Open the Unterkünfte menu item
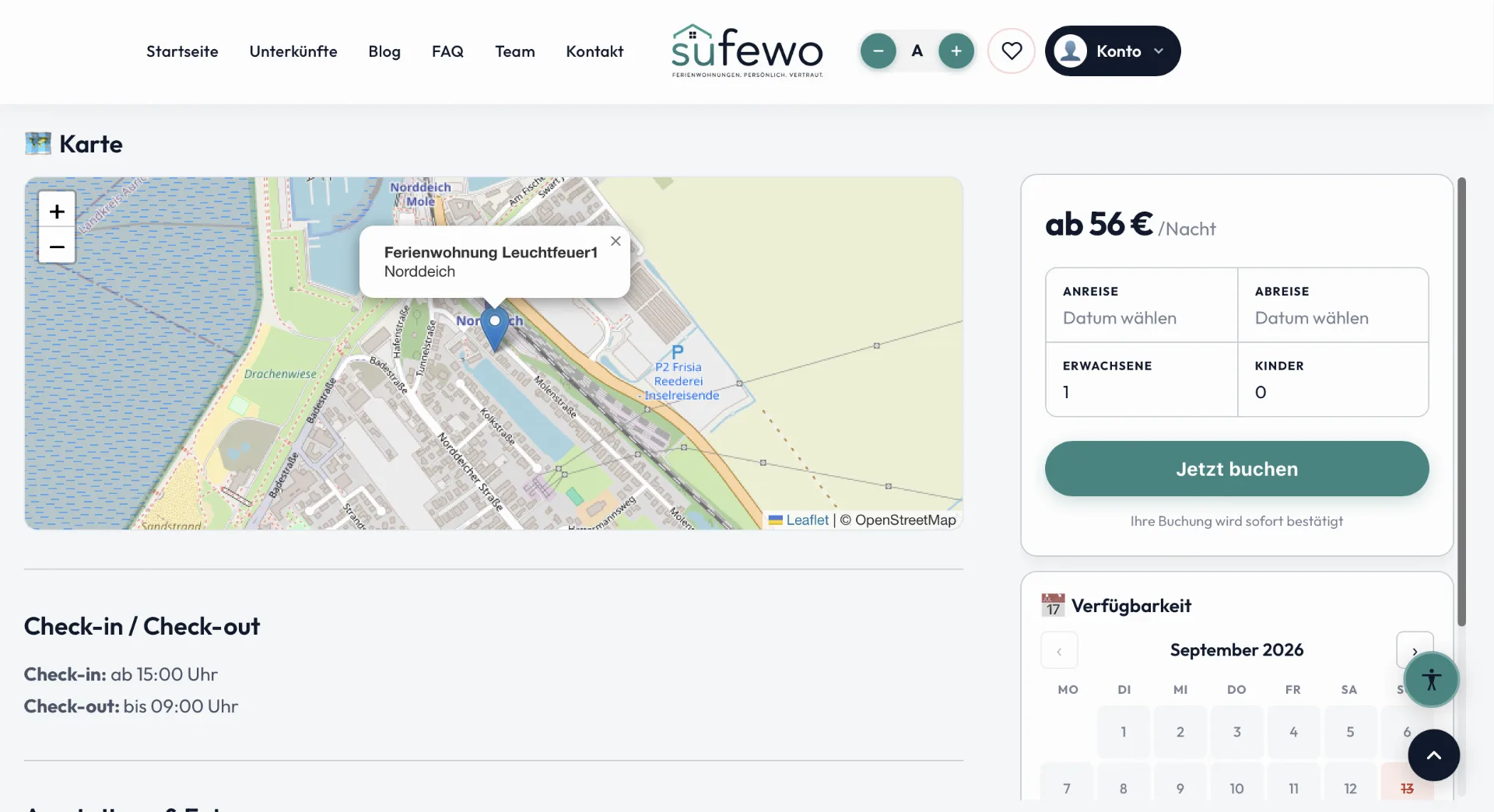 point(293,51)
